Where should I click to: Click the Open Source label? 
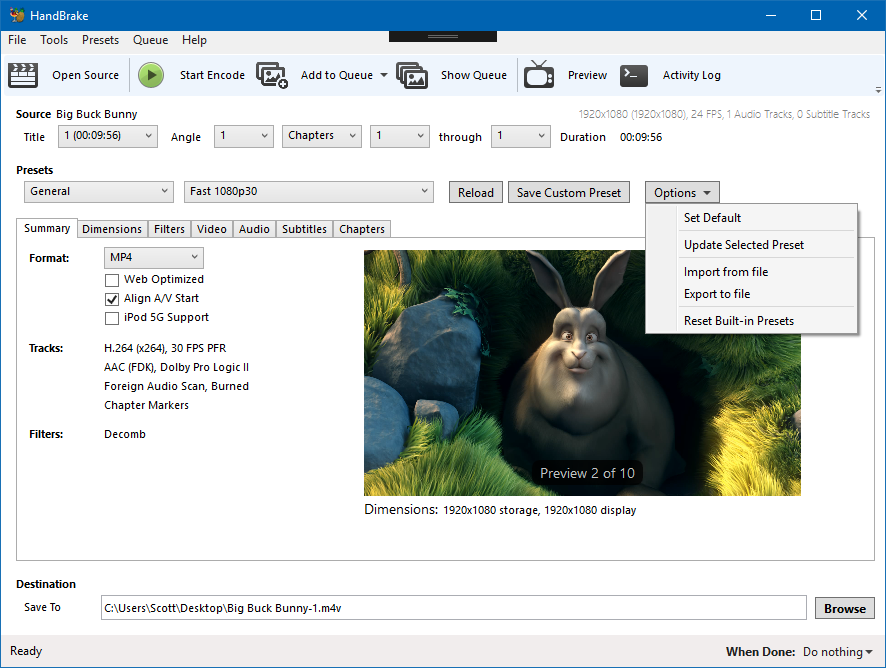click(x=85, y=75)
